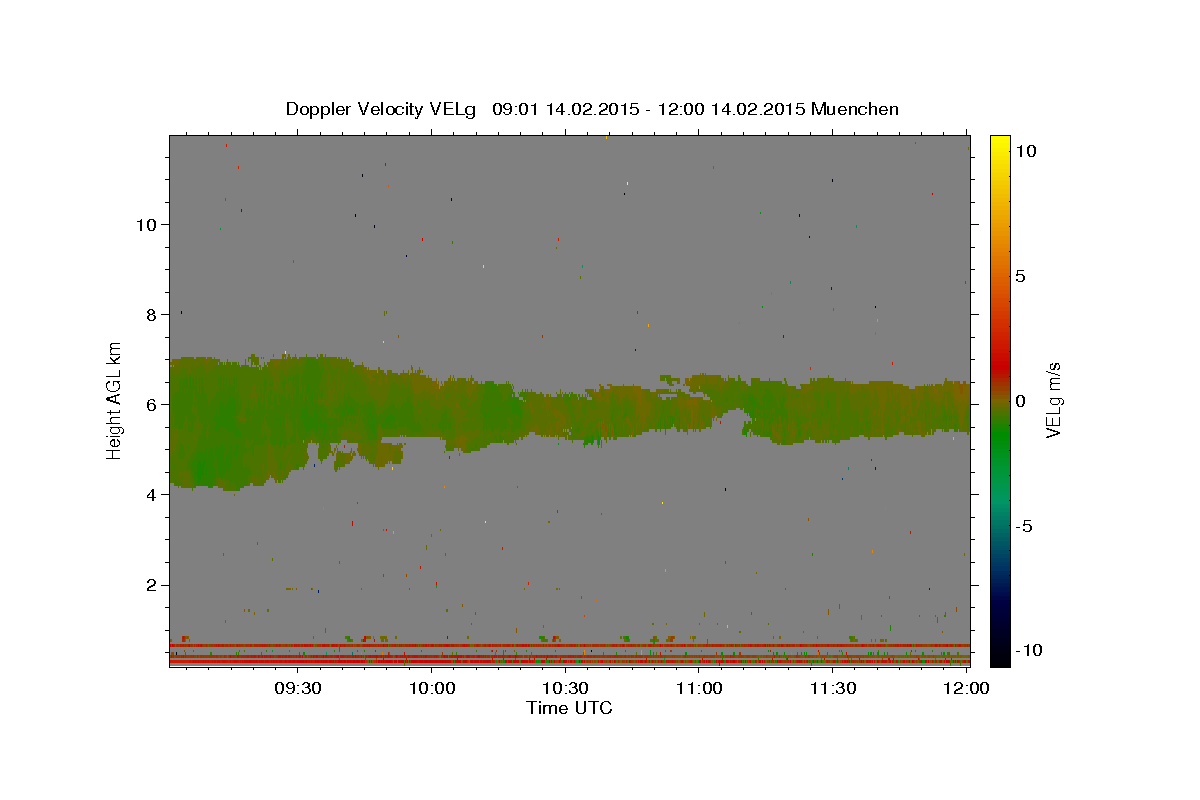Click the plot title 'Doppler Velocity VELg'

point(381,109)
